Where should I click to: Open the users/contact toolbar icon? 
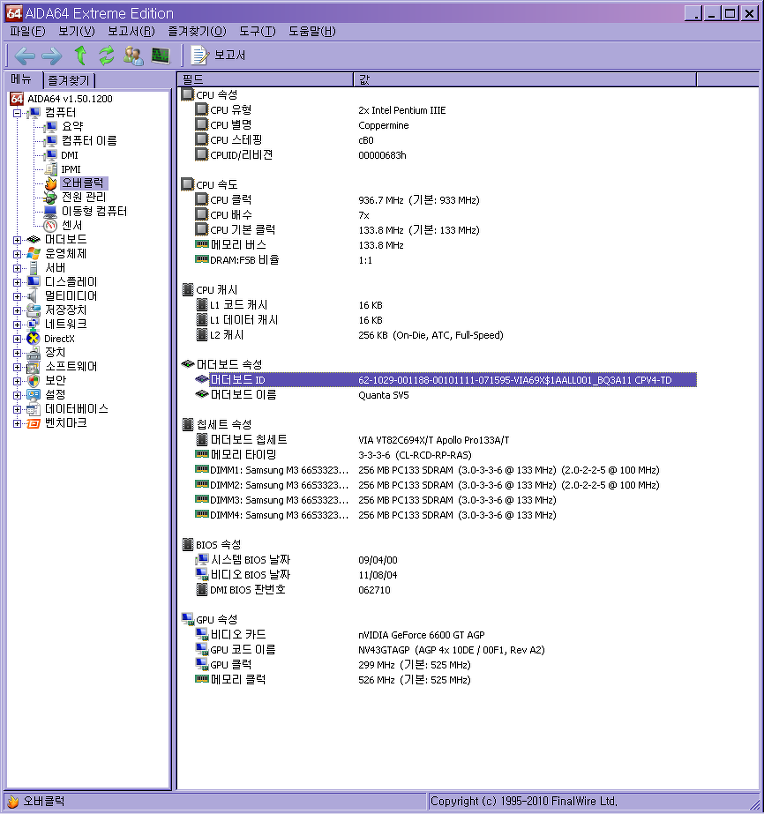coord(133,55)
